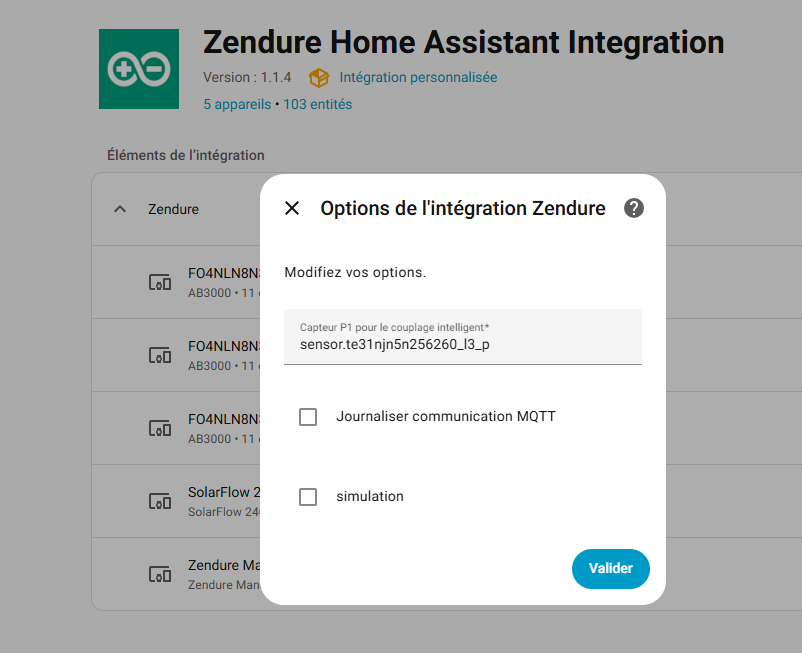This screenshot has height=653, width=802.
Task: Click the Zendure Manager device icon
Action: point(160,574)
